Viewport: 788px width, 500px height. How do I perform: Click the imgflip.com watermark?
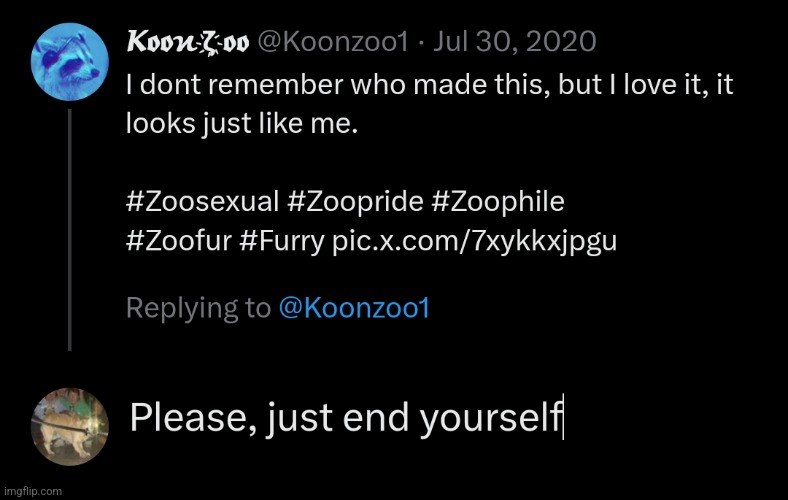(32, 491)
